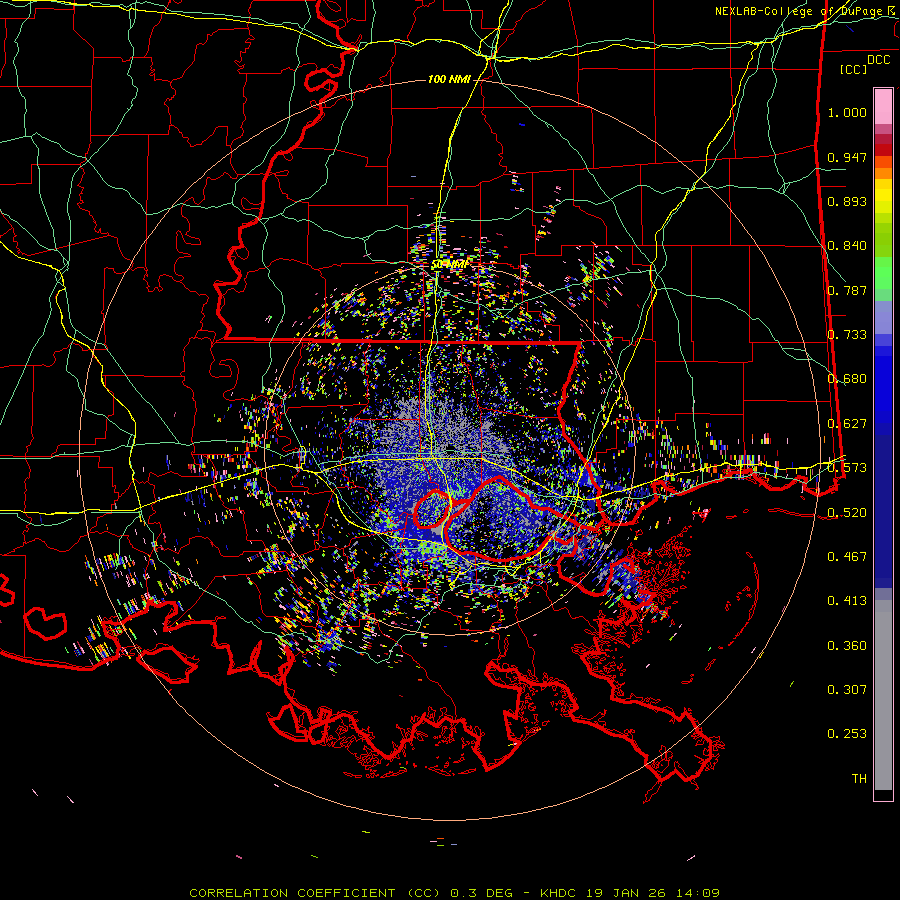This screenshot has height=900, width=900.
Task: Select the 0.520 legend value
Action: [x=847, y=513]
